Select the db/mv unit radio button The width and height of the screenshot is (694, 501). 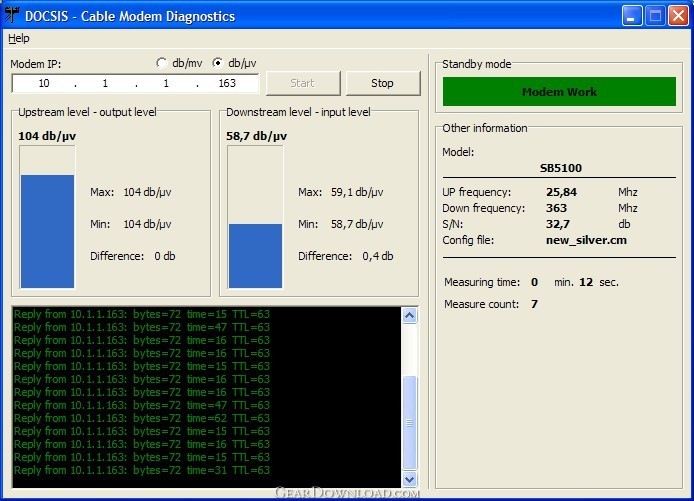tap(162, 63)
